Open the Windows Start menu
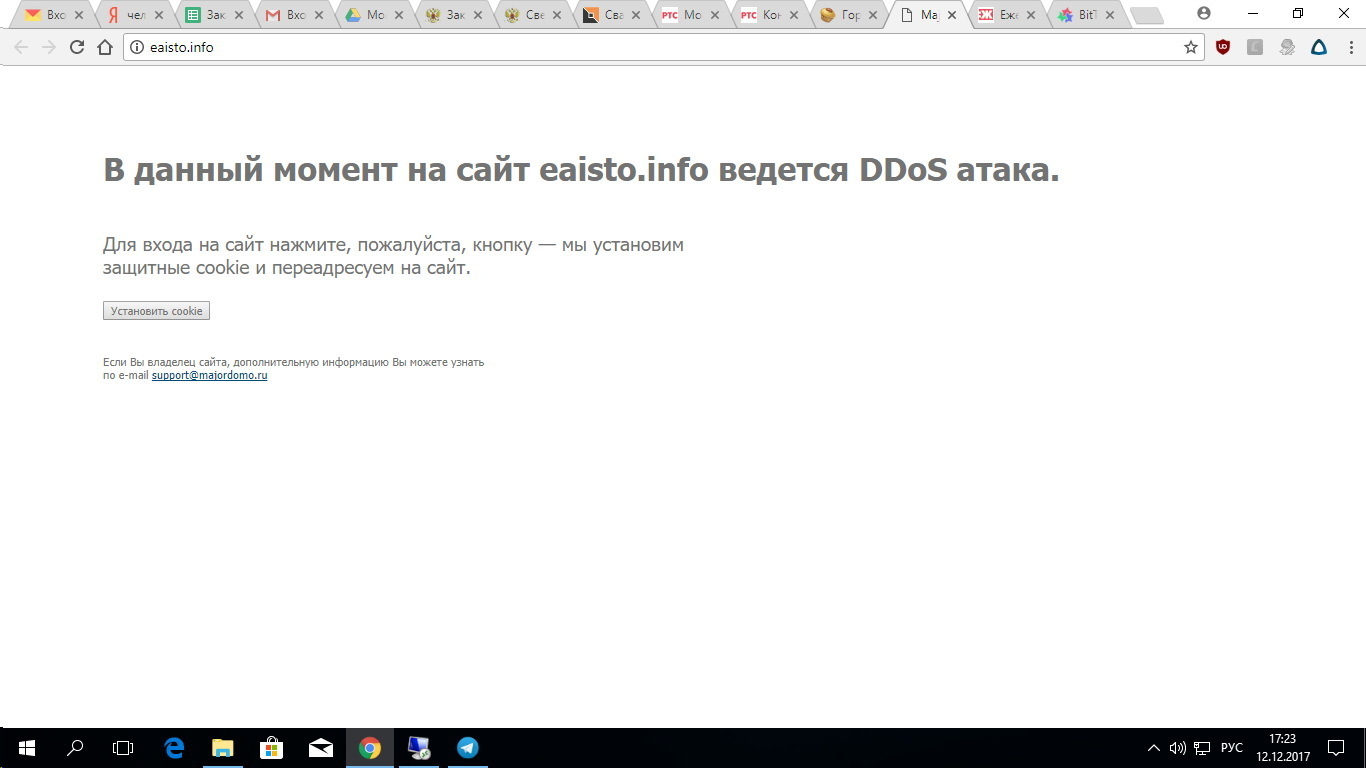Viewport: 1366px width, 768px height. tap(27, 748)
